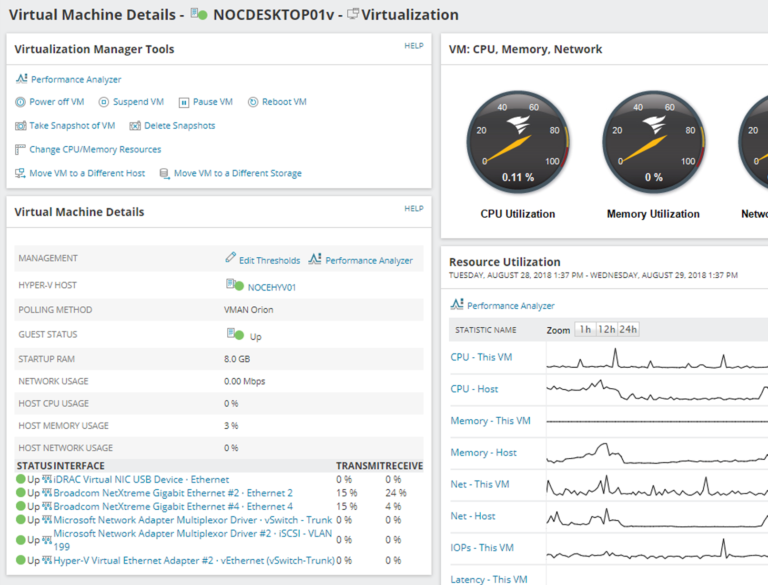
Task: Move VM to a Different Storage
Action: [238, 173]
